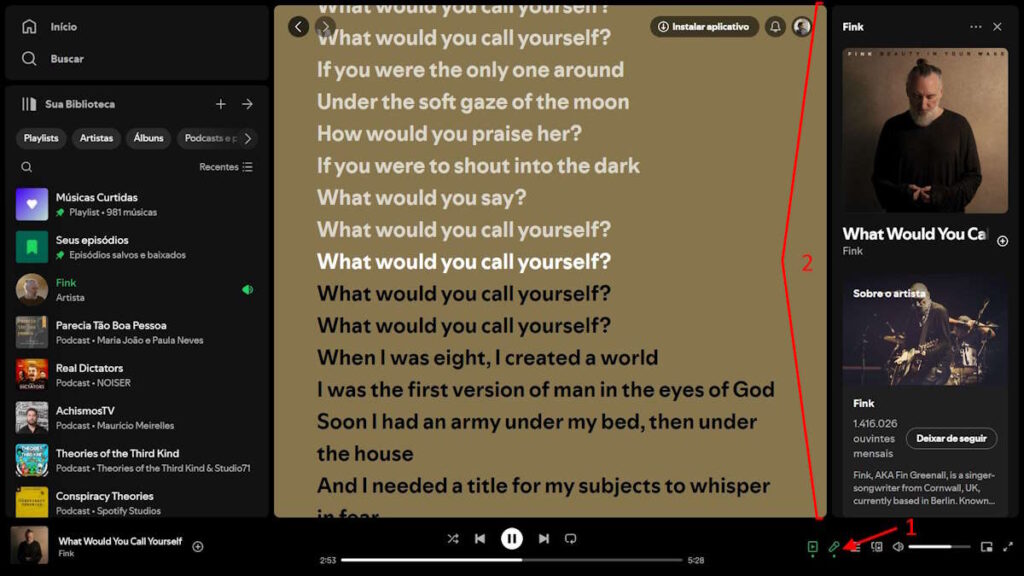Filter library by Playlists
The image size is (1024, 576).
(41, 138)
